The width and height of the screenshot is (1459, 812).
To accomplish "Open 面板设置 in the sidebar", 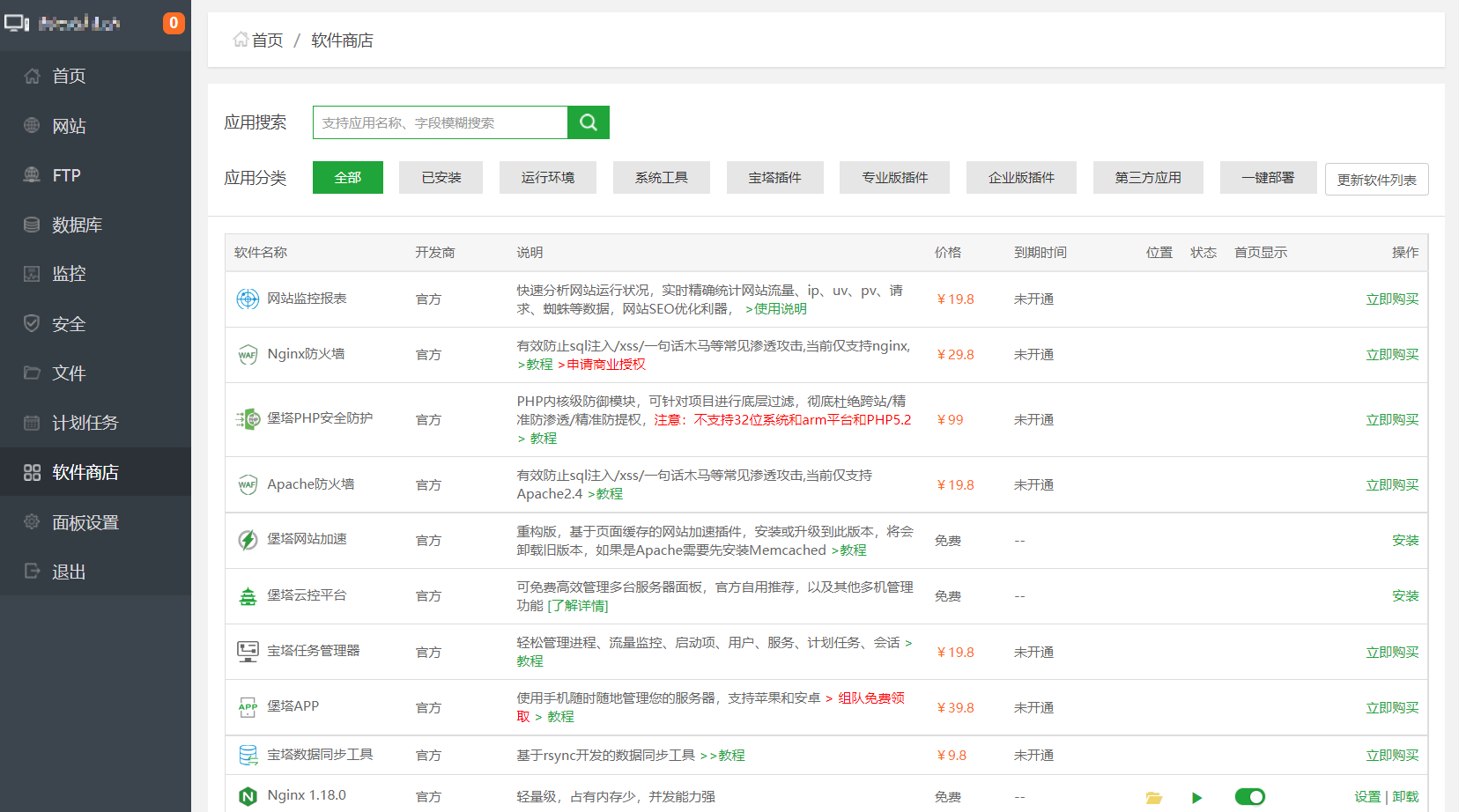I will (x=95, y=522).
